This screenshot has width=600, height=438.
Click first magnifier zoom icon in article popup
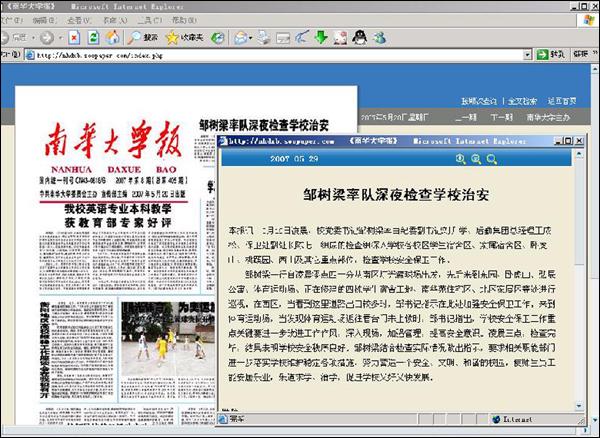point(461,159)
